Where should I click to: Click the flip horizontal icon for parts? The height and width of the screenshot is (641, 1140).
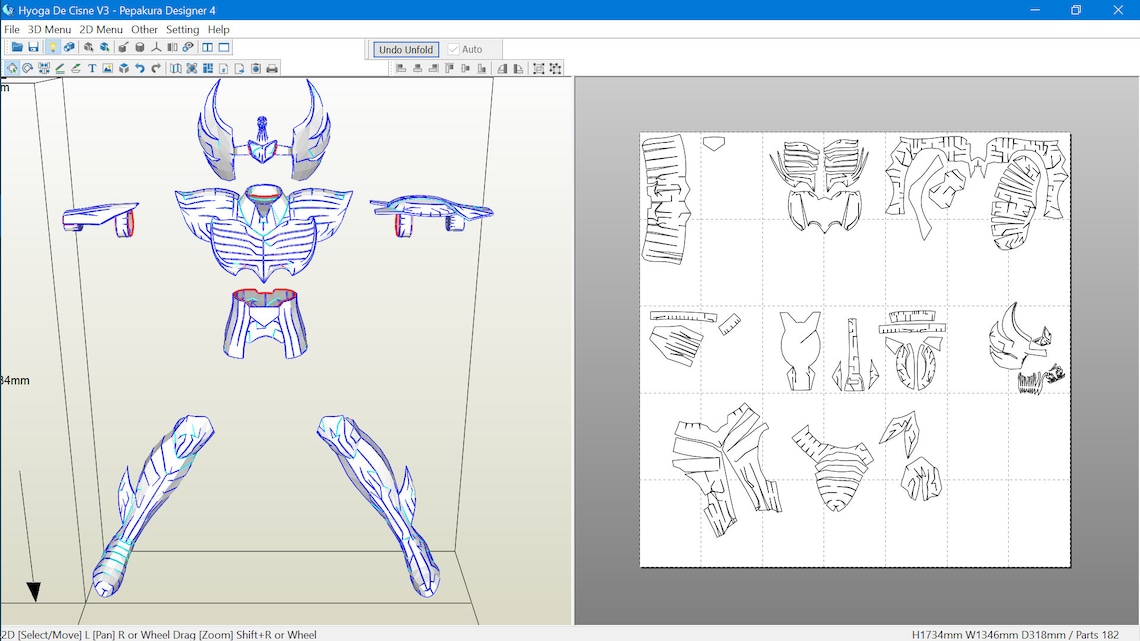503,68
